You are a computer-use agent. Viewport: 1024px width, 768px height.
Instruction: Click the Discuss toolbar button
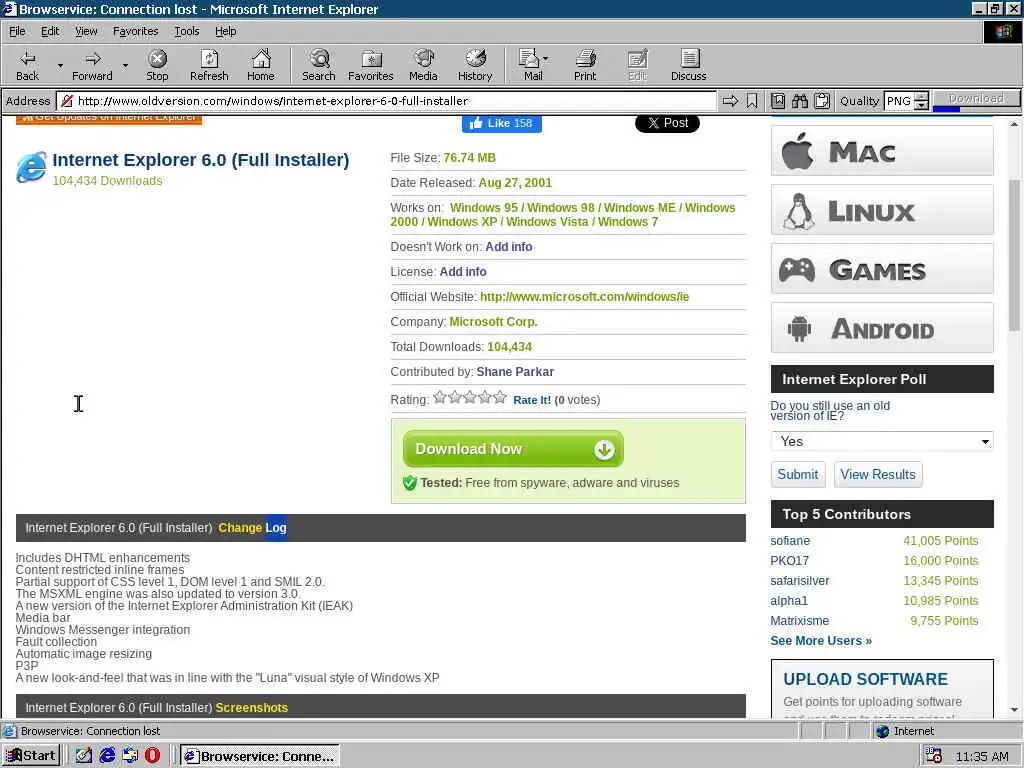[x=688, y=65]
